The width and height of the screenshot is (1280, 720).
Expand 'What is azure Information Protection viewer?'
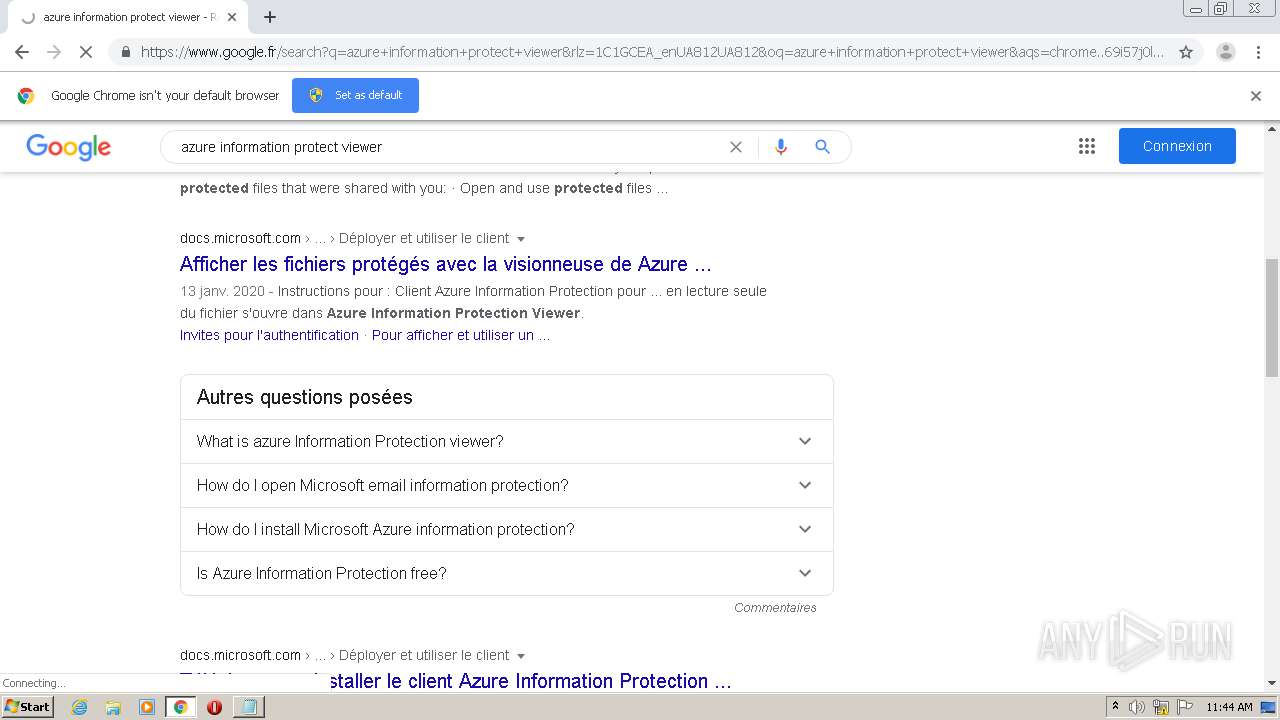tap(507, 441)
